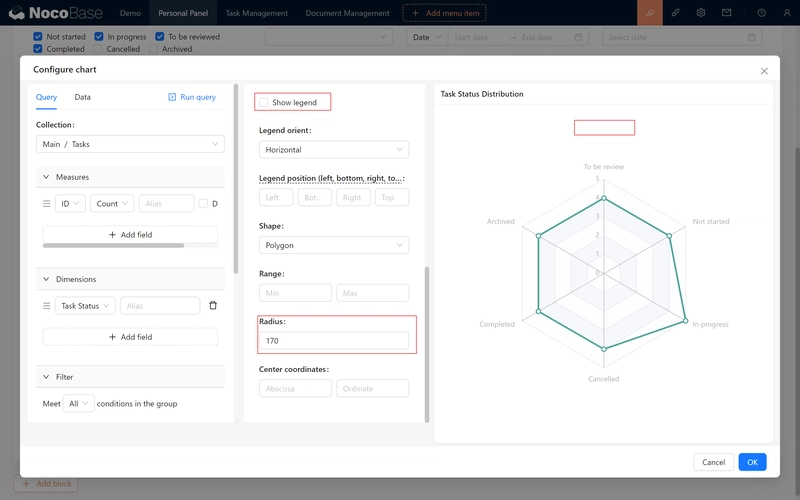Open the Collection Main / Tasks dropdown

tap(130, 144)
